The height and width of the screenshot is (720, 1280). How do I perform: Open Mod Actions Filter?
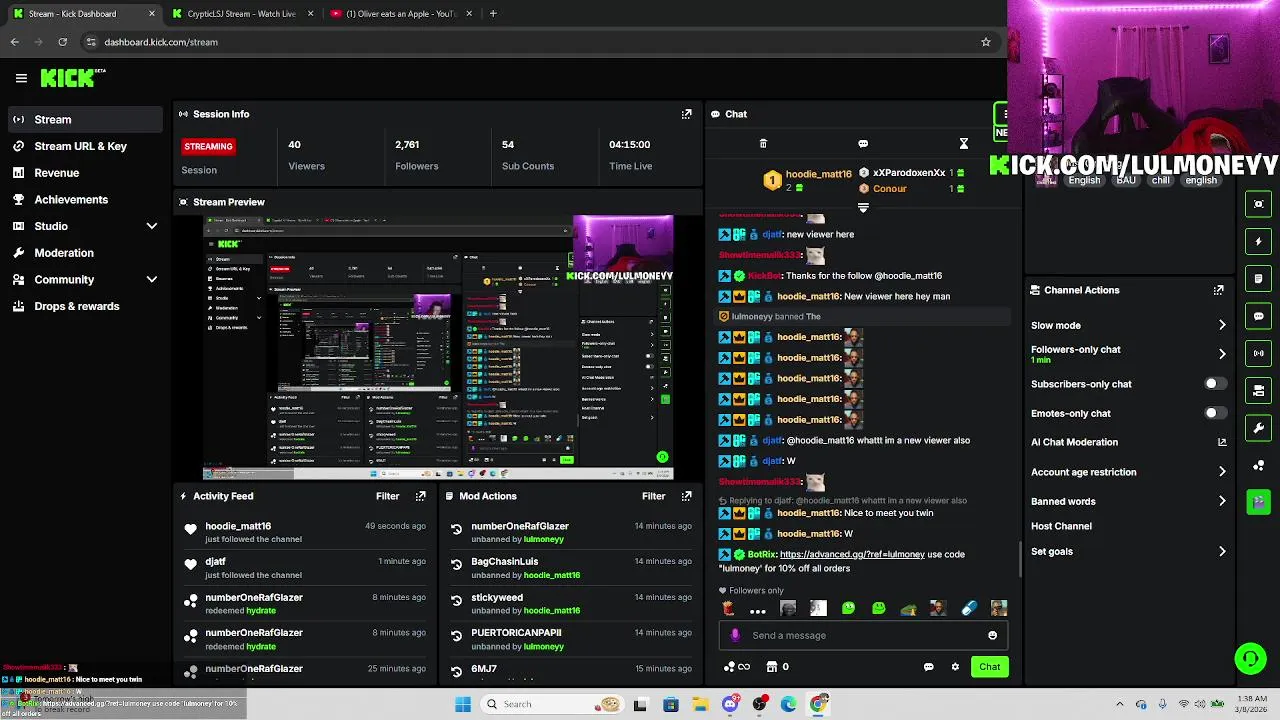(x=653, y=496)
